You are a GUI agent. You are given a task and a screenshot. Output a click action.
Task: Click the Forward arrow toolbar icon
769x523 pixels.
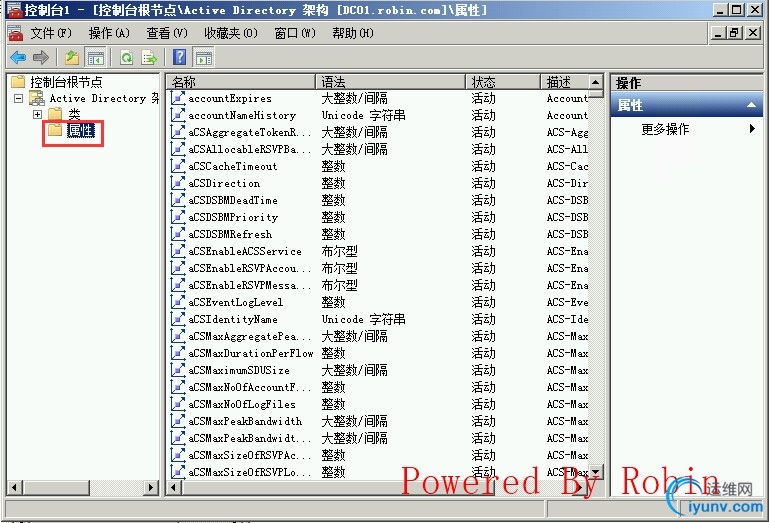pyautogui.click(x=41, y=58)
